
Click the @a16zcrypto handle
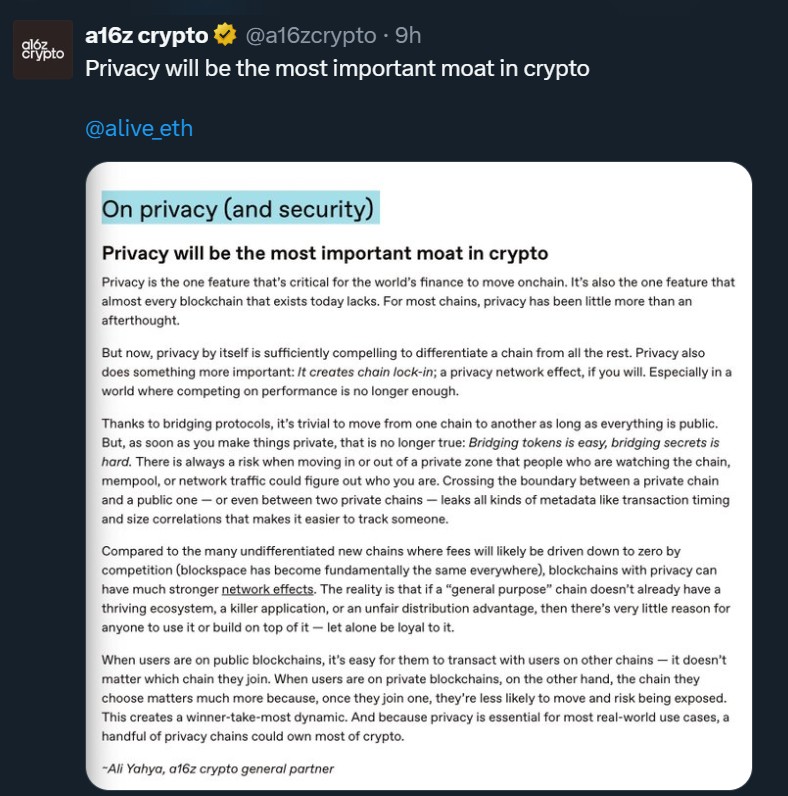coord(312,36)
